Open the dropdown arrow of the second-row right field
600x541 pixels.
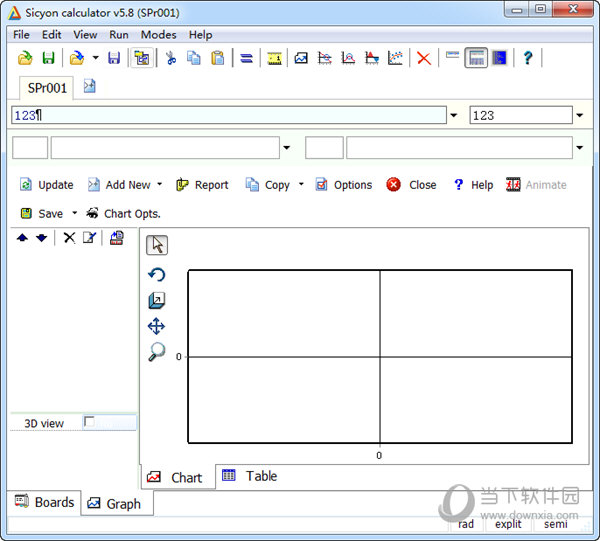pos(580,147)
